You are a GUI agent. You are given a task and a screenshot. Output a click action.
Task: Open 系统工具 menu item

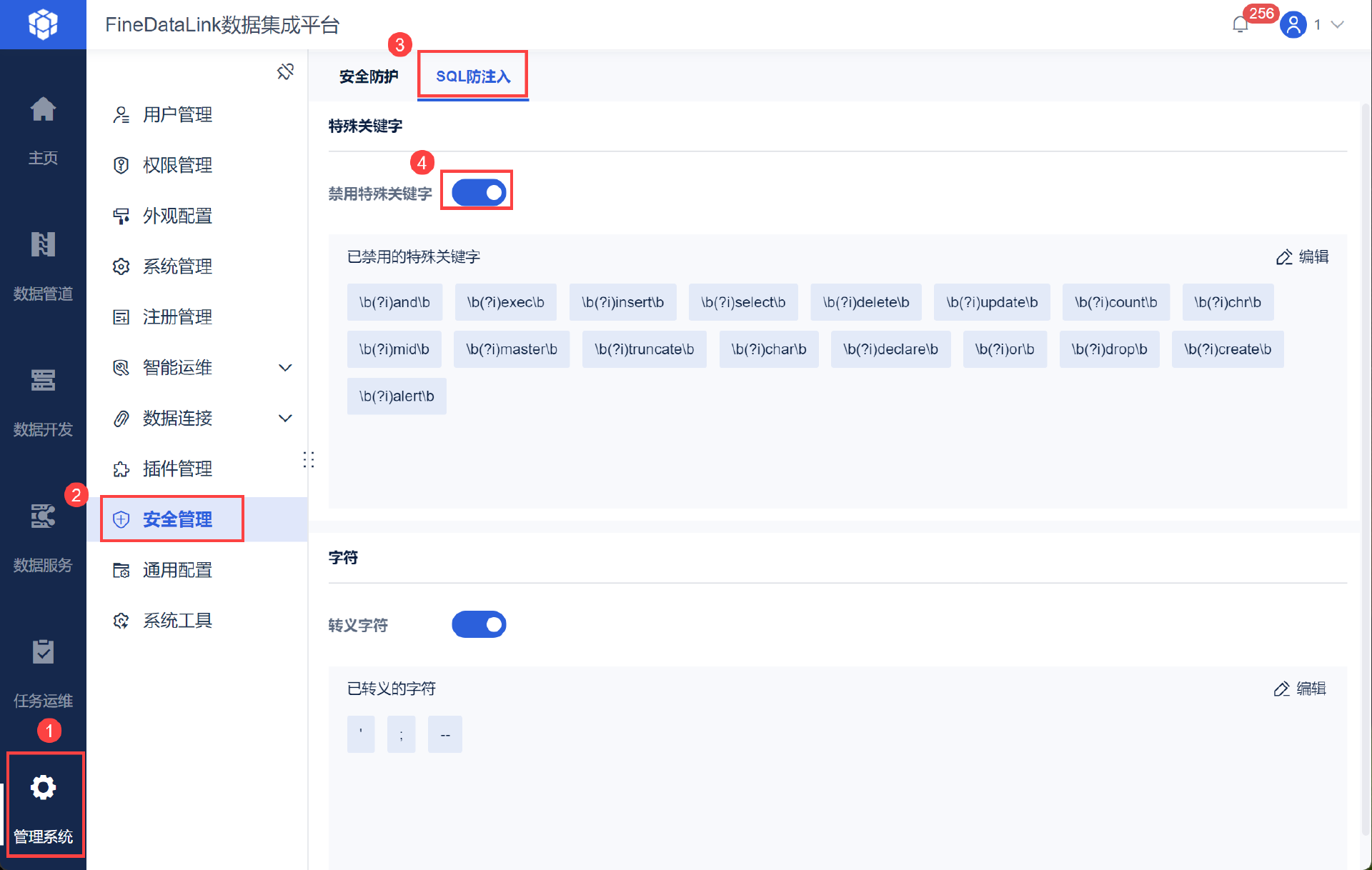(197, 621)
